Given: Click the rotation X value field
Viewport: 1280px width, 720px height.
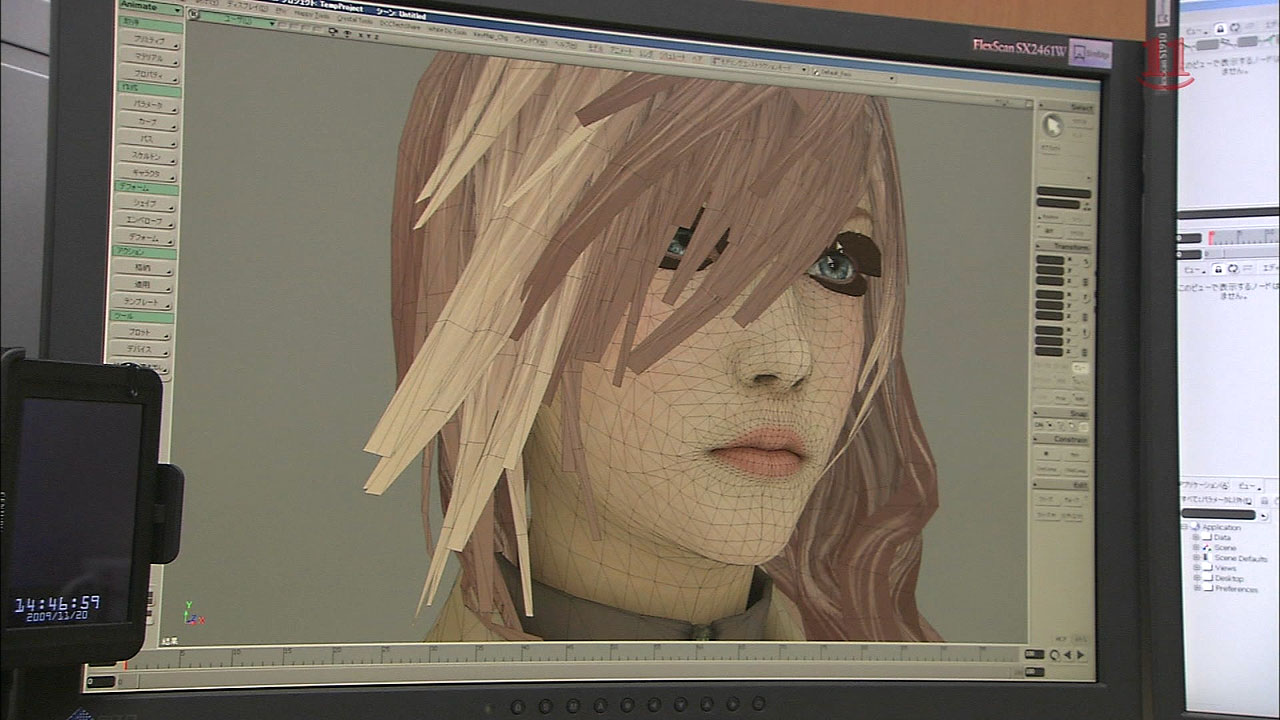Looking at the screenshot, I should 1049,296.
